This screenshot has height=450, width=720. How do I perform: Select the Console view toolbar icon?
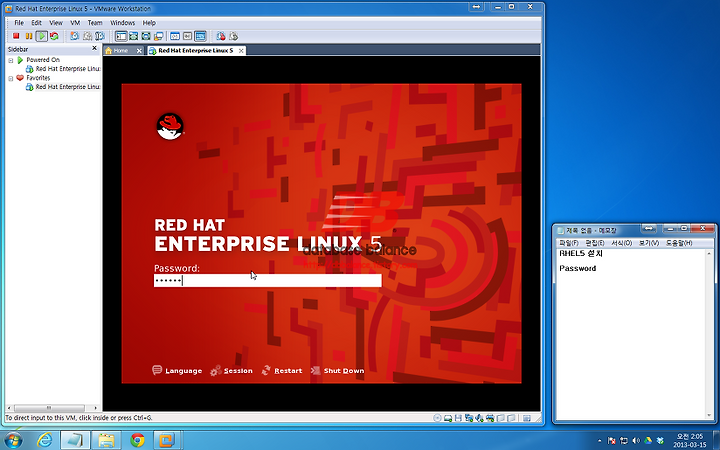click(x=200, y=36)
